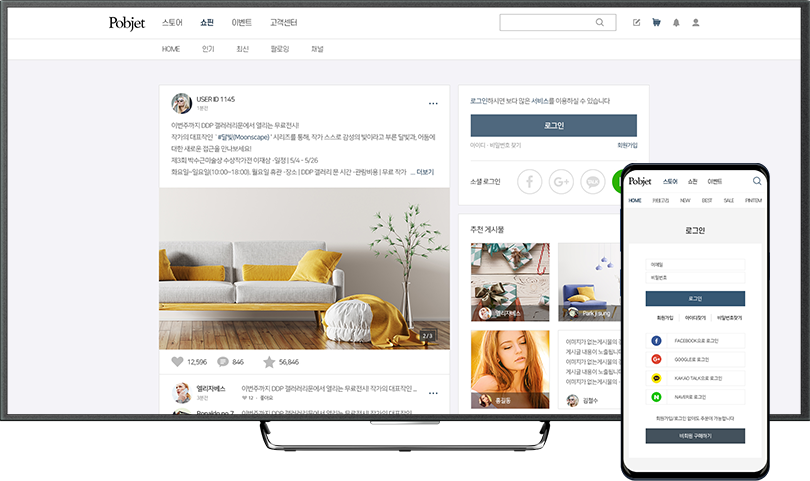Open the 회원가입 link on the phone login form

[x=664, y=318]
